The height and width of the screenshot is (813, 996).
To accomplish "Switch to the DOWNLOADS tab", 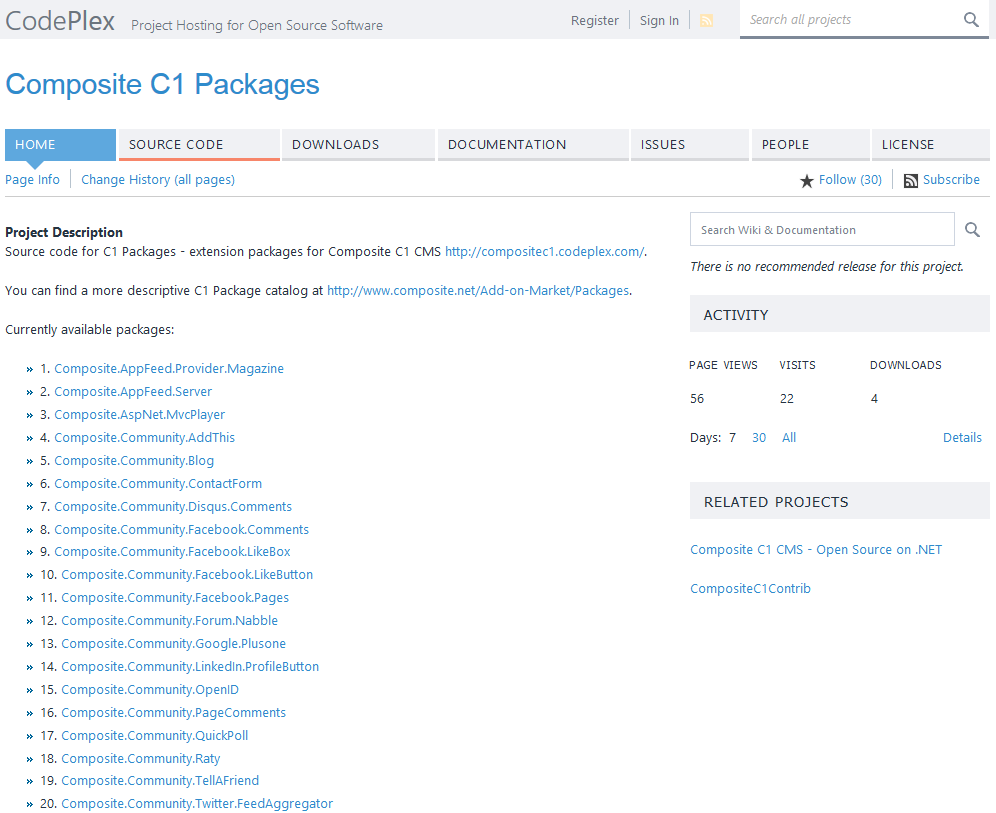I will tap(358, 145).
